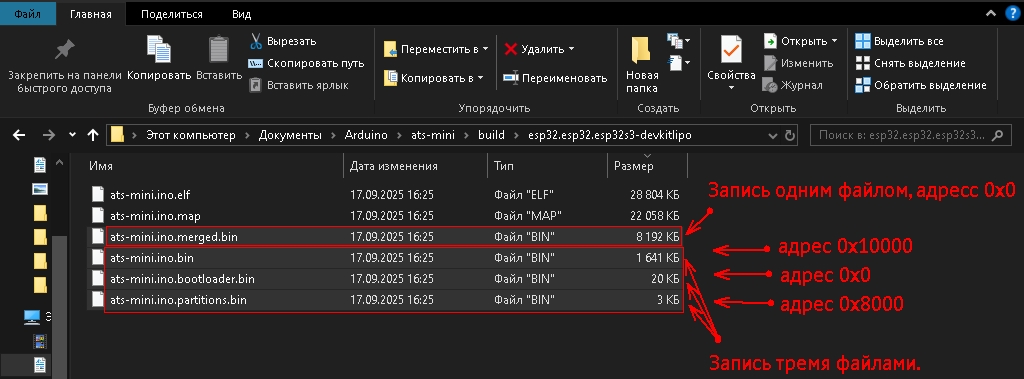This screenshot has height=379, width=1024.
Task: Pin folder to quick access panel
Action: click(x=64, y=65)
